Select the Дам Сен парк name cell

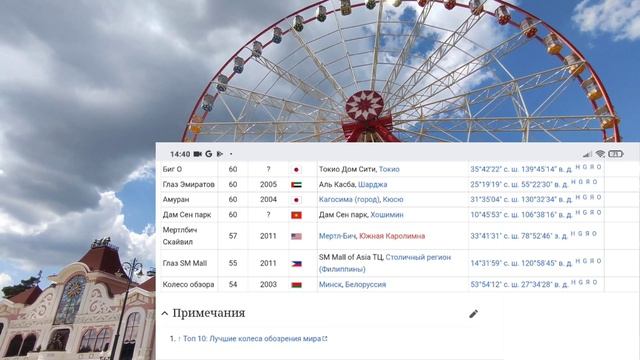(189, 215)
